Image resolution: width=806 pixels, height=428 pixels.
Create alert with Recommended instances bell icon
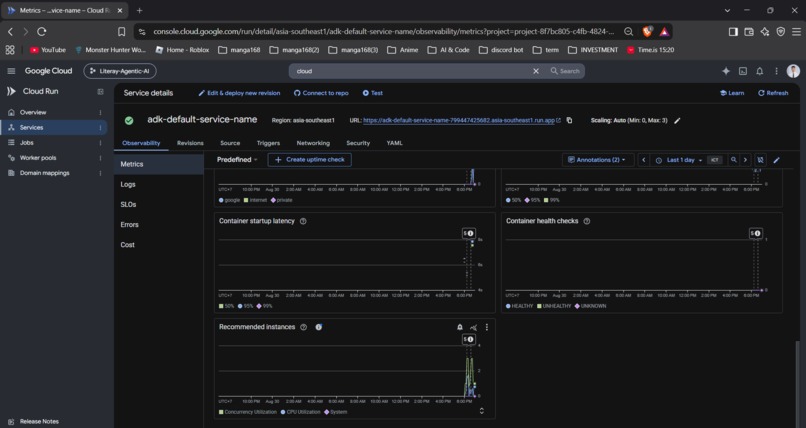(460, 327)
